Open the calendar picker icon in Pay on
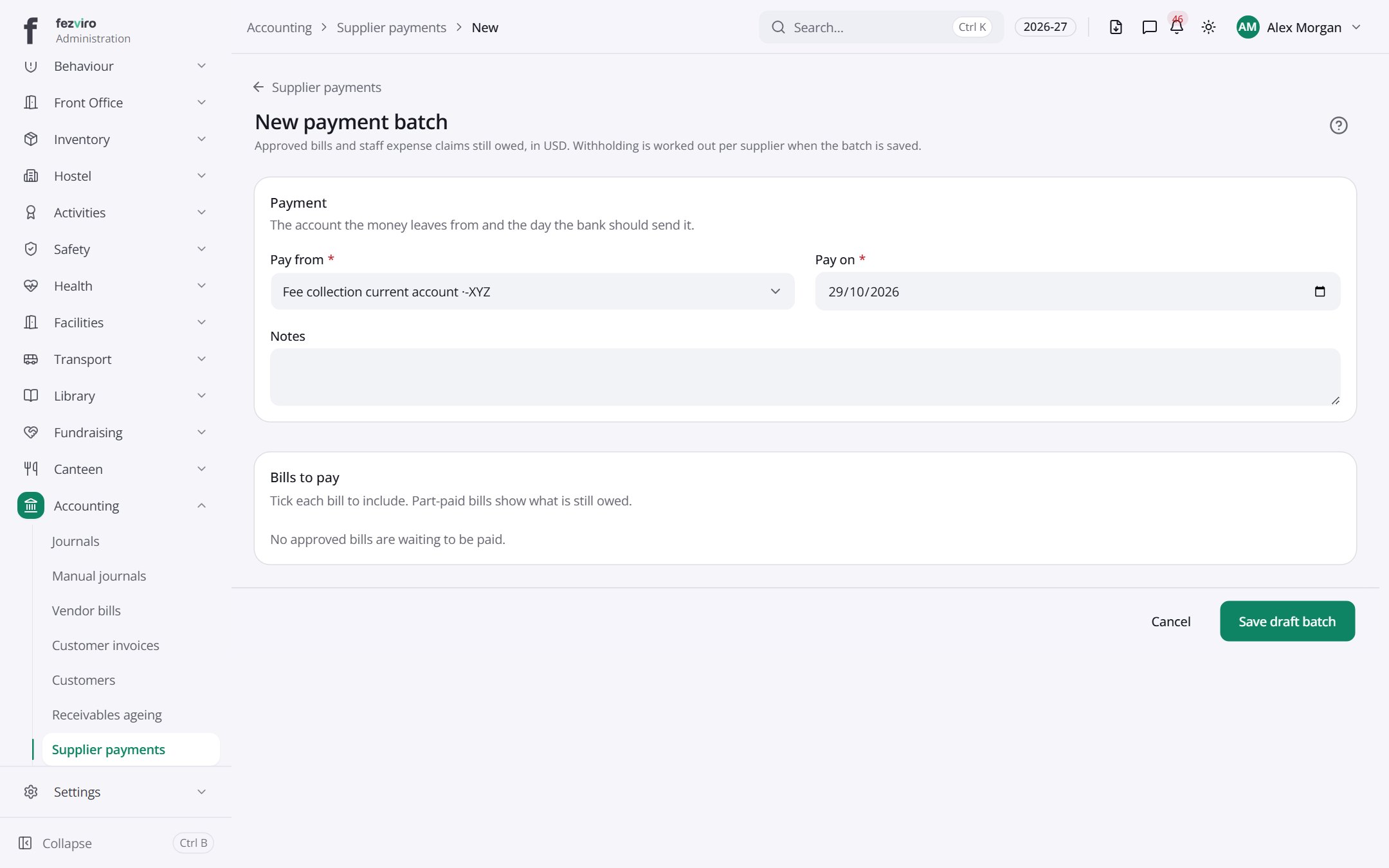 (1320, 292)
